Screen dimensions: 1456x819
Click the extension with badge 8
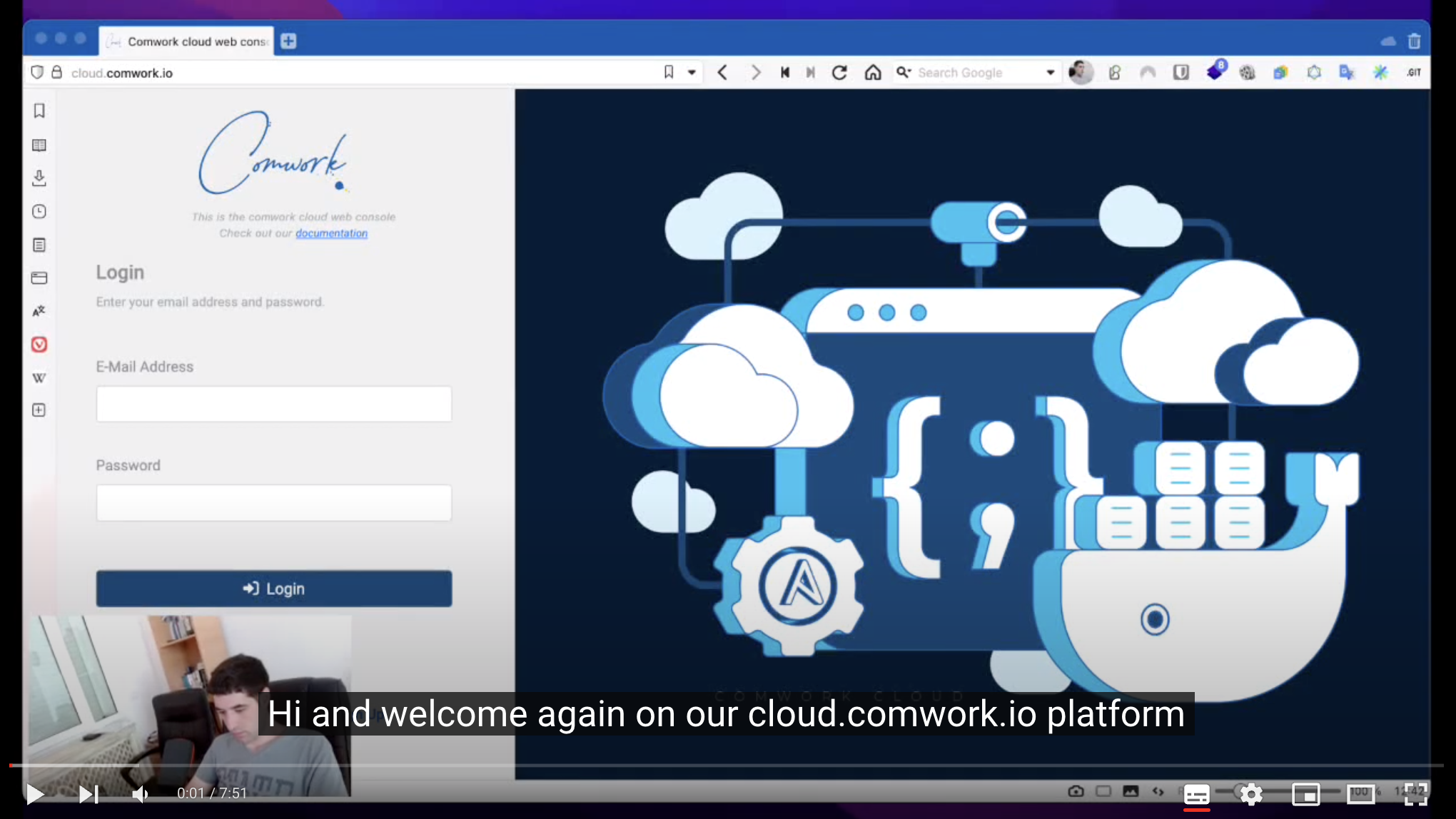pyautogui.click(x=1215, y=71)
